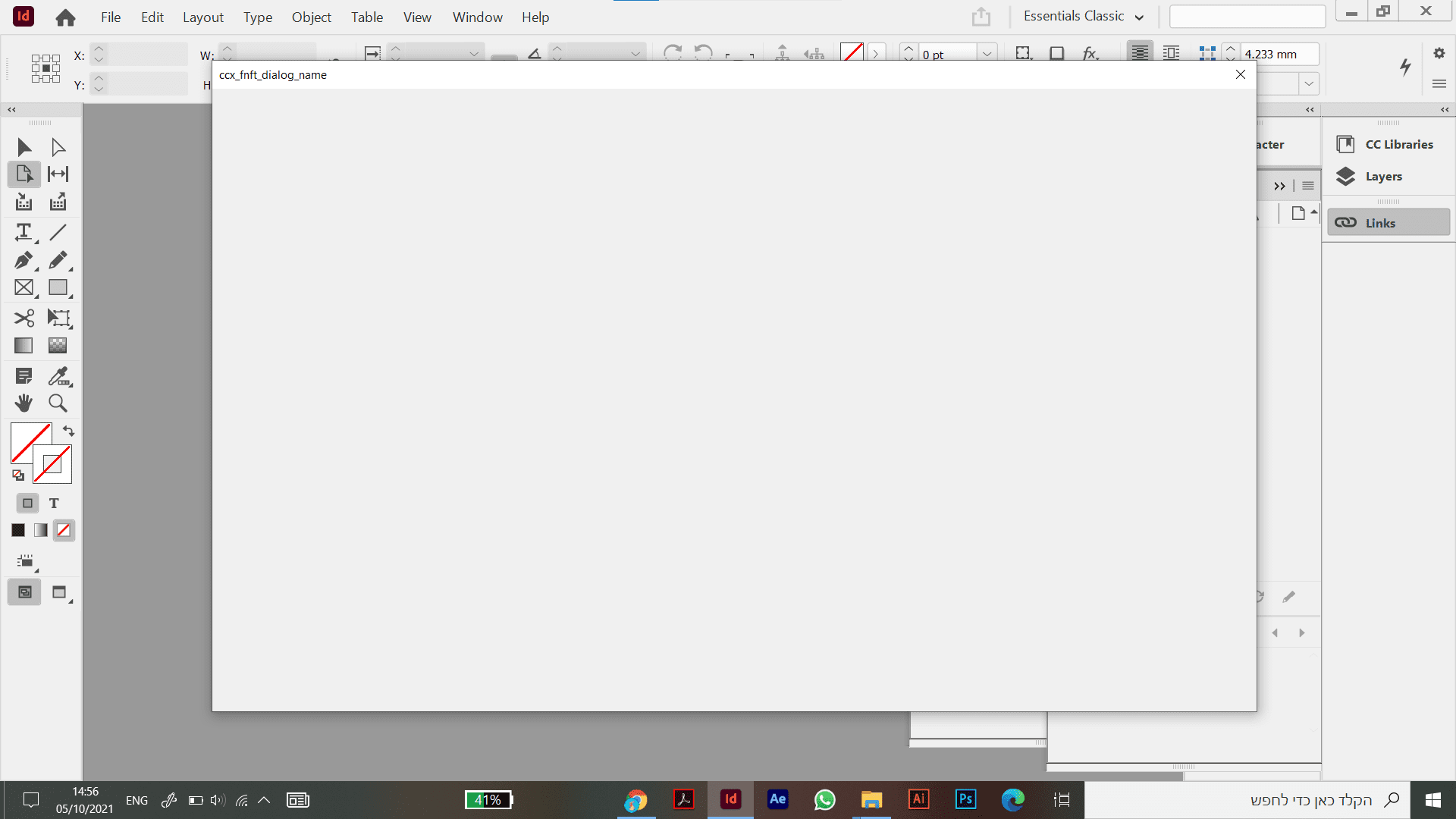The height and width of the screenshot is (819, 1456).
Task: Select the Gap tool
Action: 58,174
